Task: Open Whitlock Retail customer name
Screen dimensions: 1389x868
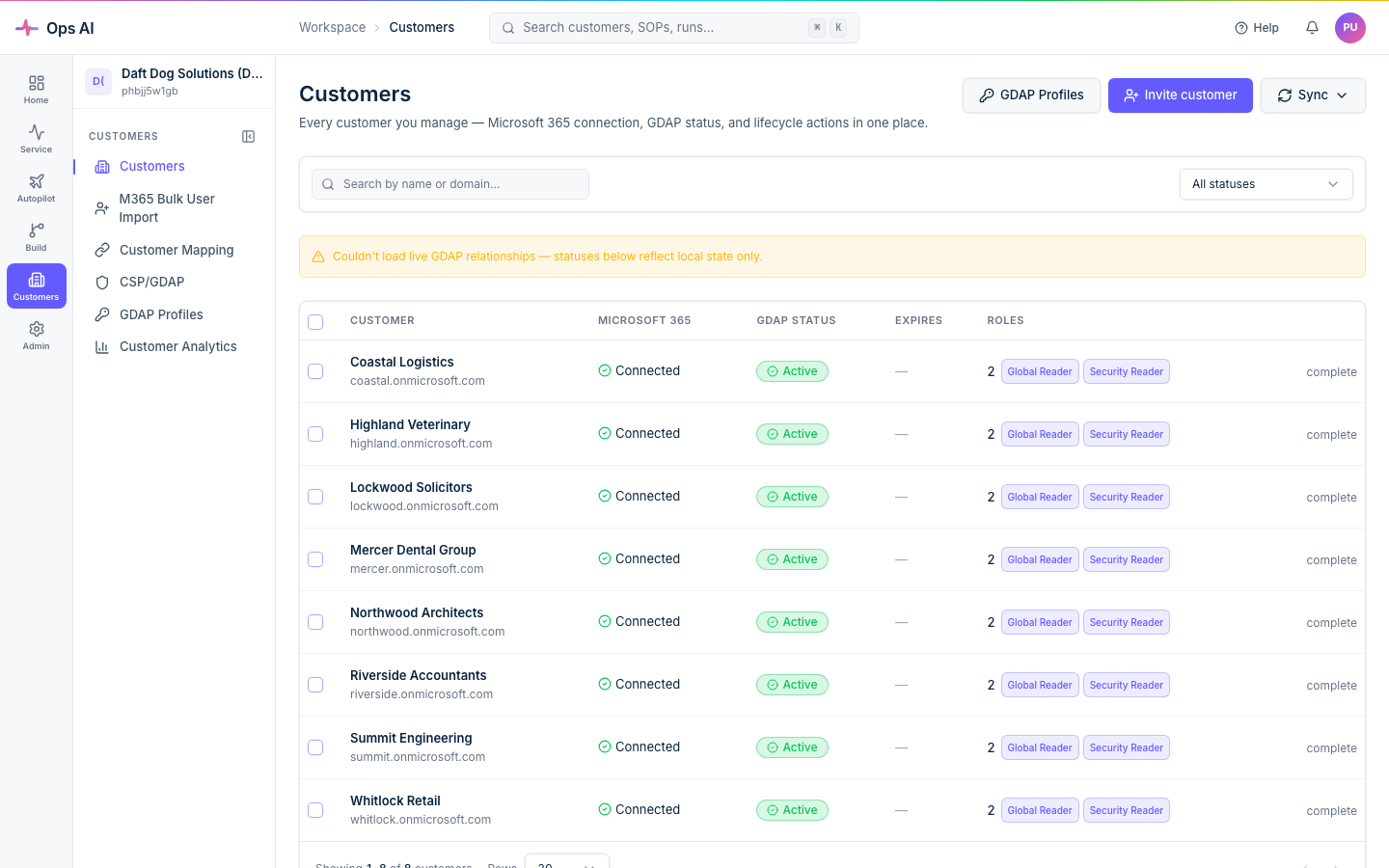Action: click(x=395, y=801)
